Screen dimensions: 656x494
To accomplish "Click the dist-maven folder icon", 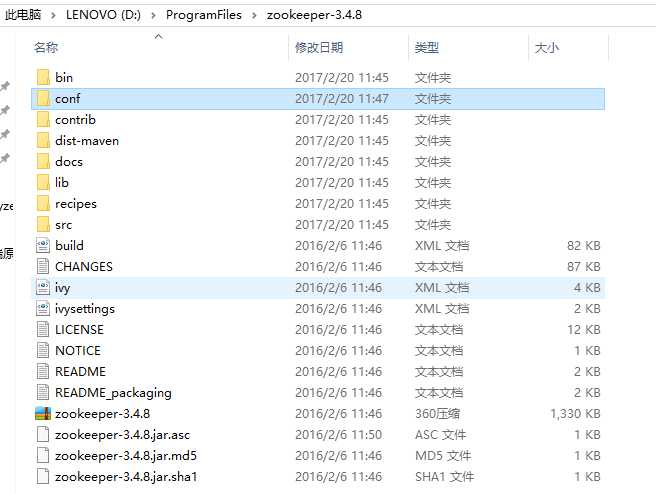I will (x=43, y=141).
